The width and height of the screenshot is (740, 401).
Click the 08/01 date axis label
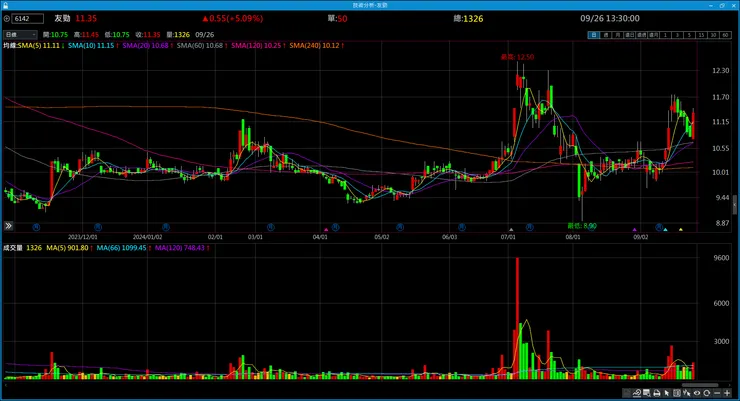pos(572,237)
